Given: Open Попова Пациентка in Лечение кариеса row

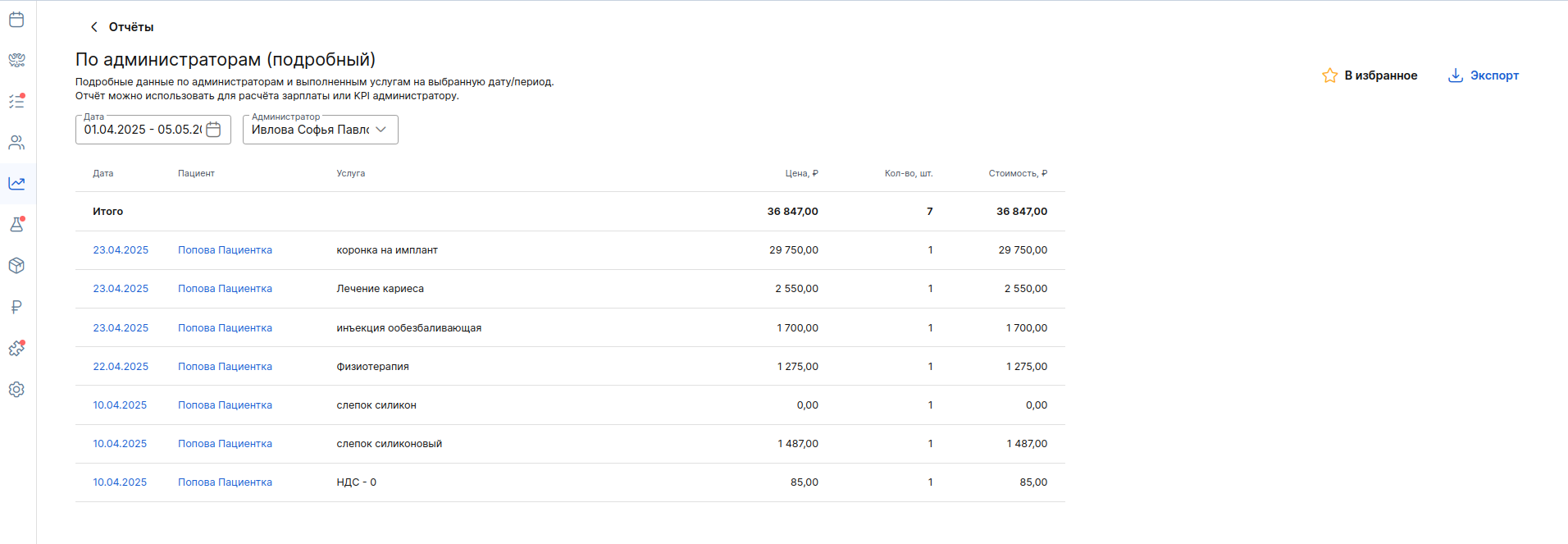Looking at the screenshot, I should click(x=225, y=289).
